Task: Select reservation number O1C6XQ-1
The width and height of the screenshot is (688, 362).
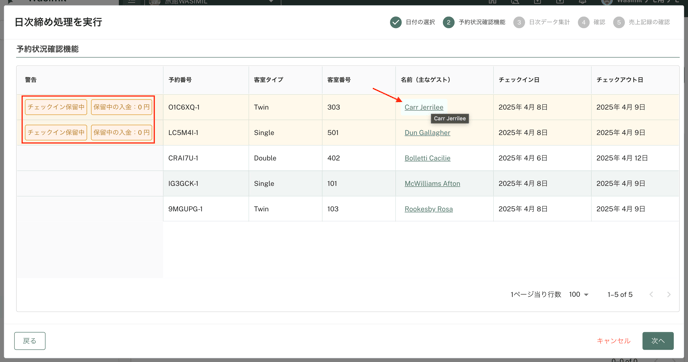Action: tap(184, 107)
